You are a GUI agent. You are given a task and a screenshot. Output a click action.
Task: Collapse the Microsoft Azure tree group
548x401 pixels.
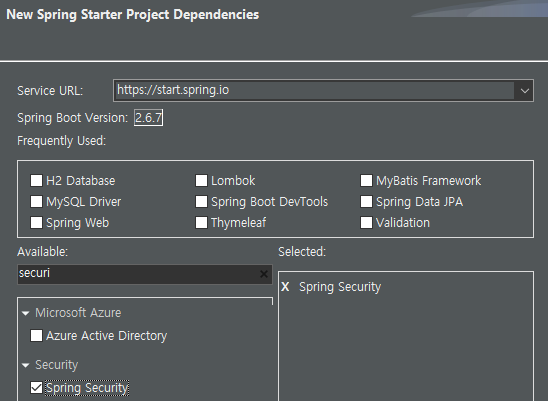pyautogui.click(x=26, y=313)
